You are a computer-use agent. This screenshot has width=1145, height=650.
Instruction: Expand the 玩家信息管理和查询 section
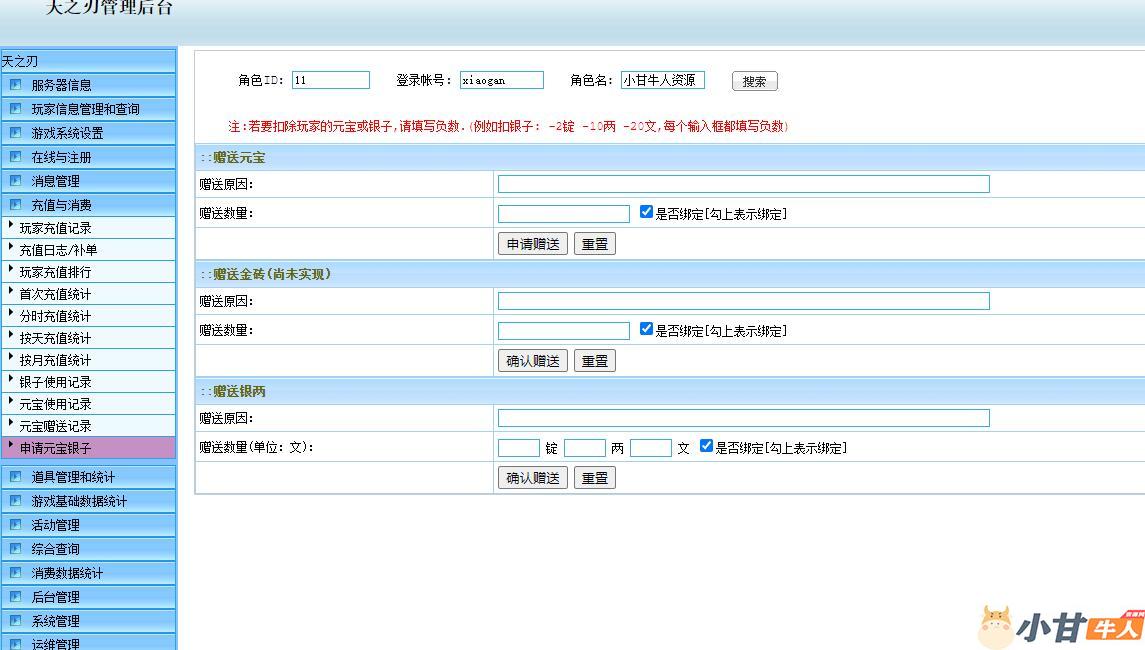point(85,109)
